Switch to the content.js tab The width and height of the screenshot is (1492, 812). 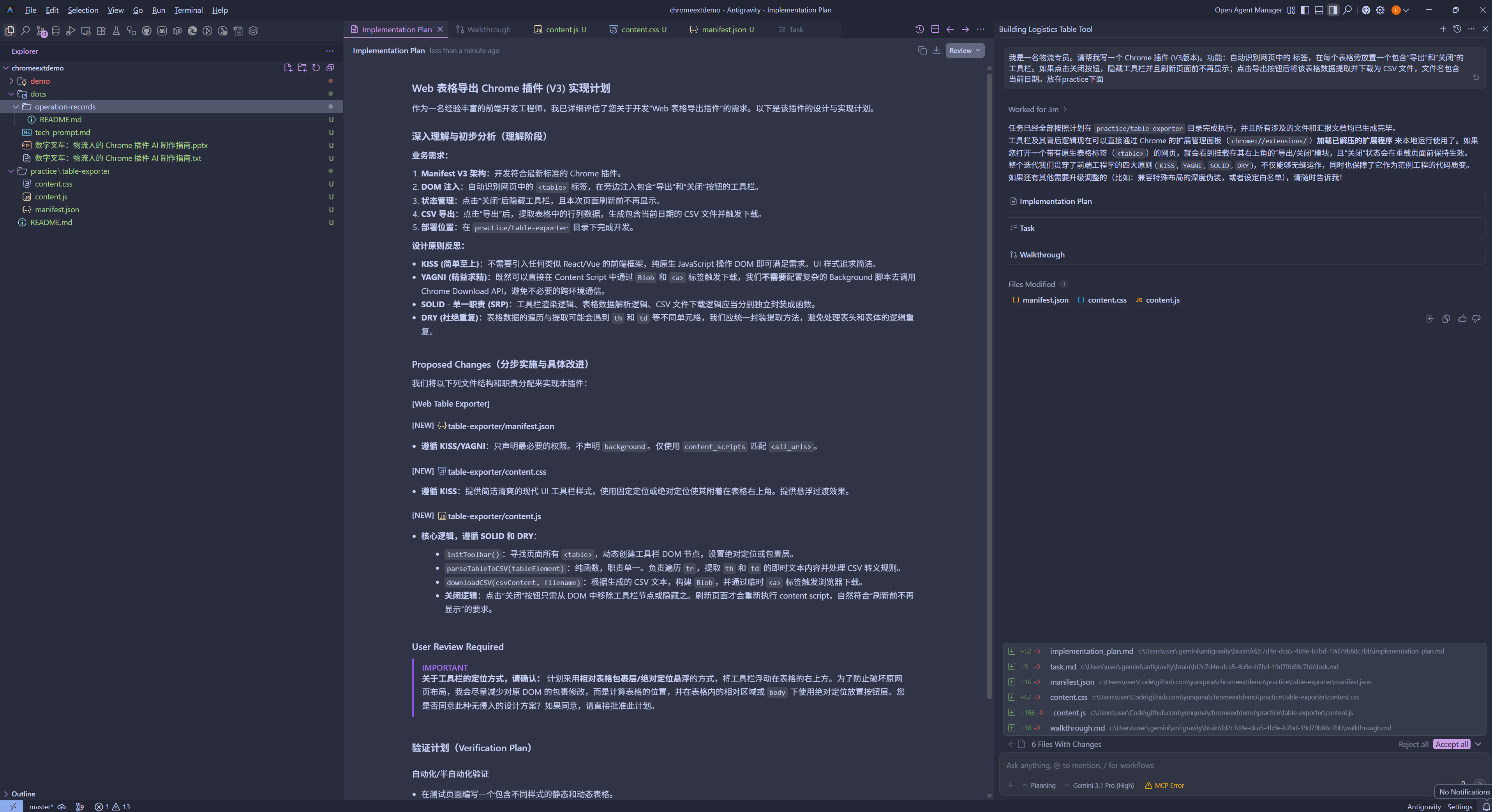pyautogui.click(x=561, y=30)
